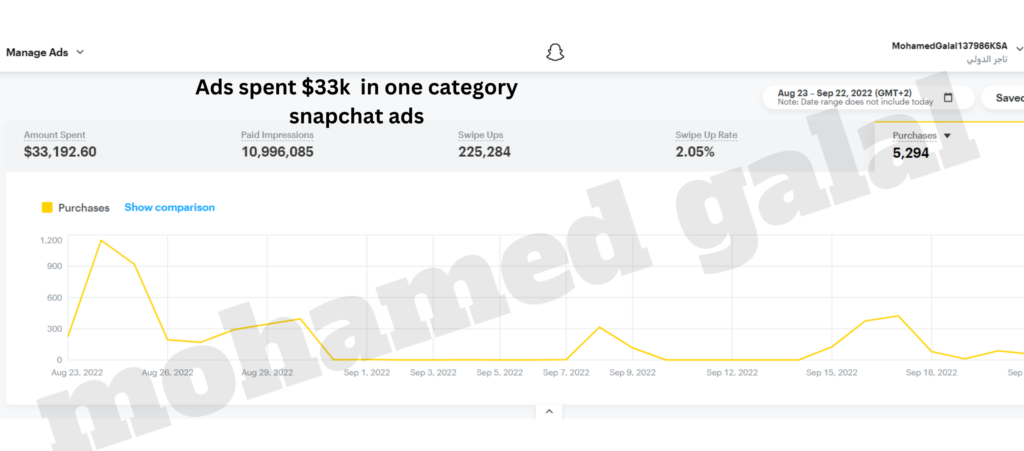The width and height of the screenshot is (1024, 451).
Task: Open the calendar icon in date range
Action: [x=948, y=98]
